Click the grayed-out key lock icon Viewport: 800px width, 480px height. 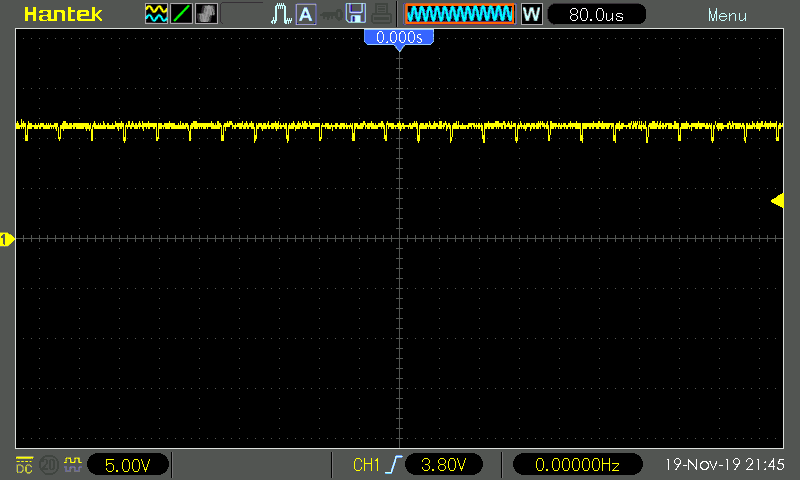(330, 14)
